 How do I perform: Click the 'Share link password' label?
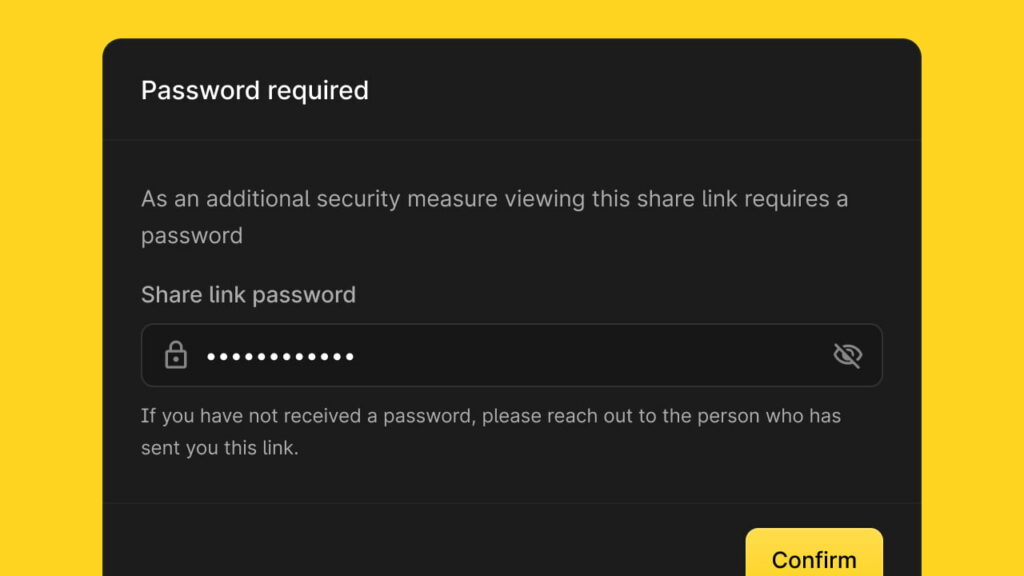(248, 295)
